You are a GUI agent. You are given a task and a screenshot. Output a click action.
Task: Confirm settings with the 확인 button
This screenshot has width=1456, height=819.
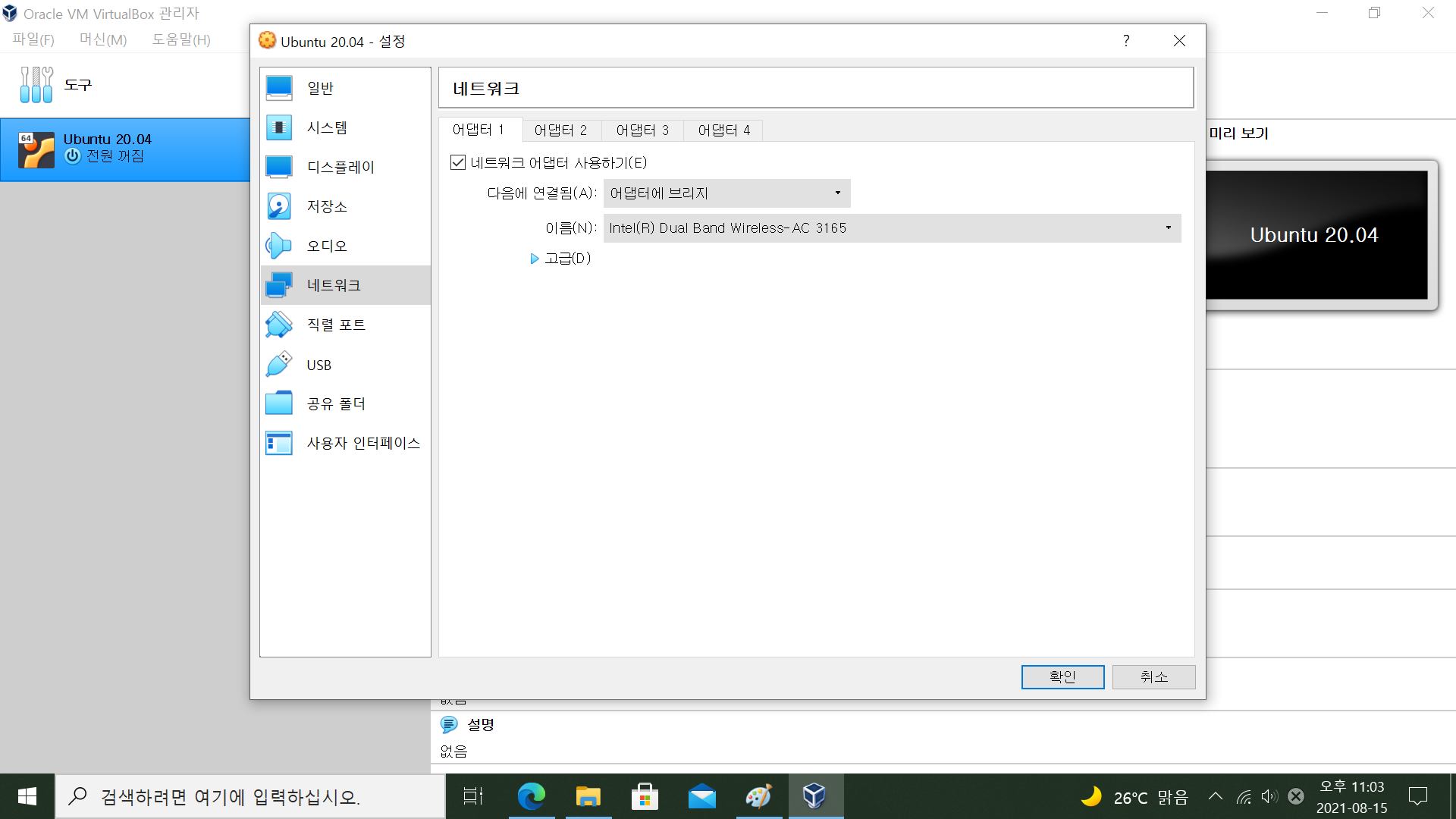coord(1062,676)
